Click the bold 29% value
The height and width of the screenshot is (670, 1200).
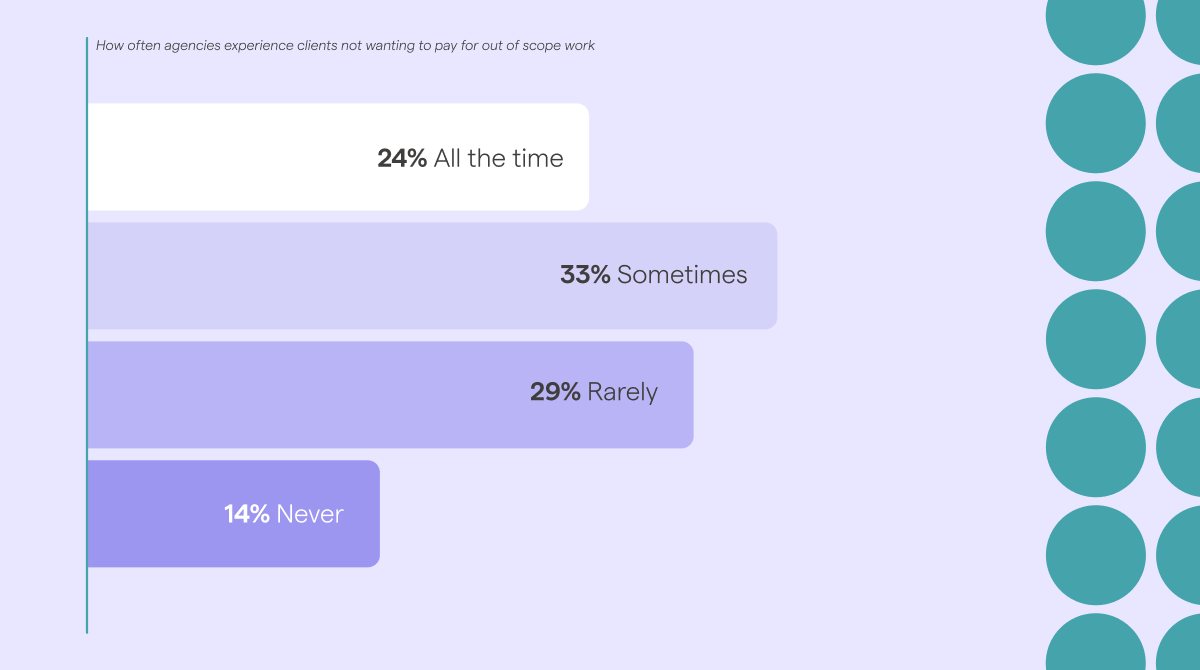pos(555,392)
